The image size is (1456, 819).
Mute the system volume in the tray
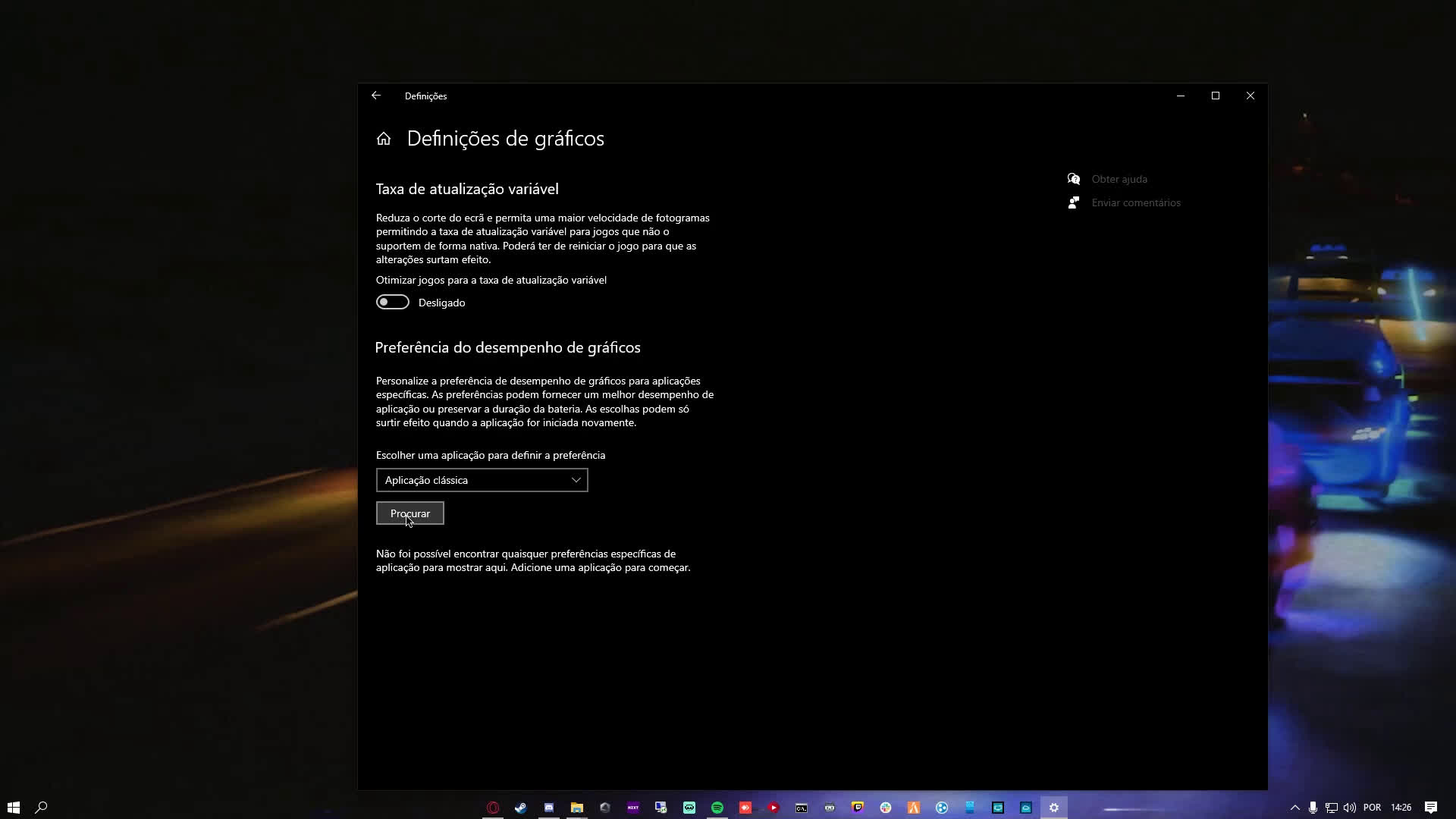1351,807
